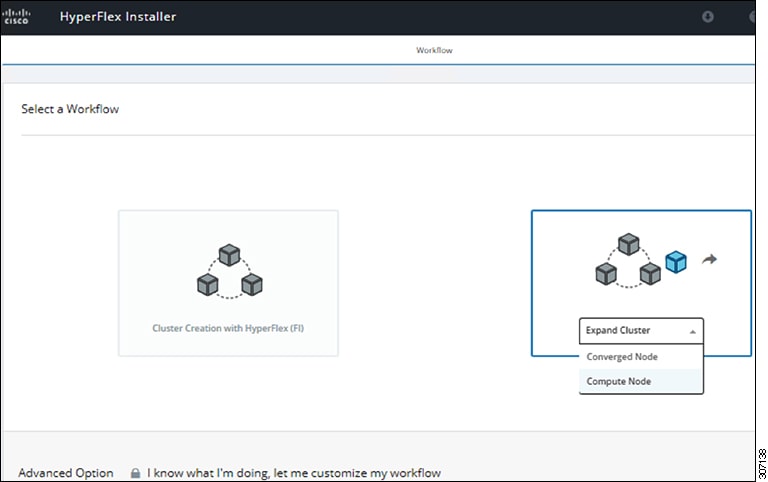The height and width of the screenshot is (482, 768).
Task: Click the Cisco logo
Action: point(16,16)
